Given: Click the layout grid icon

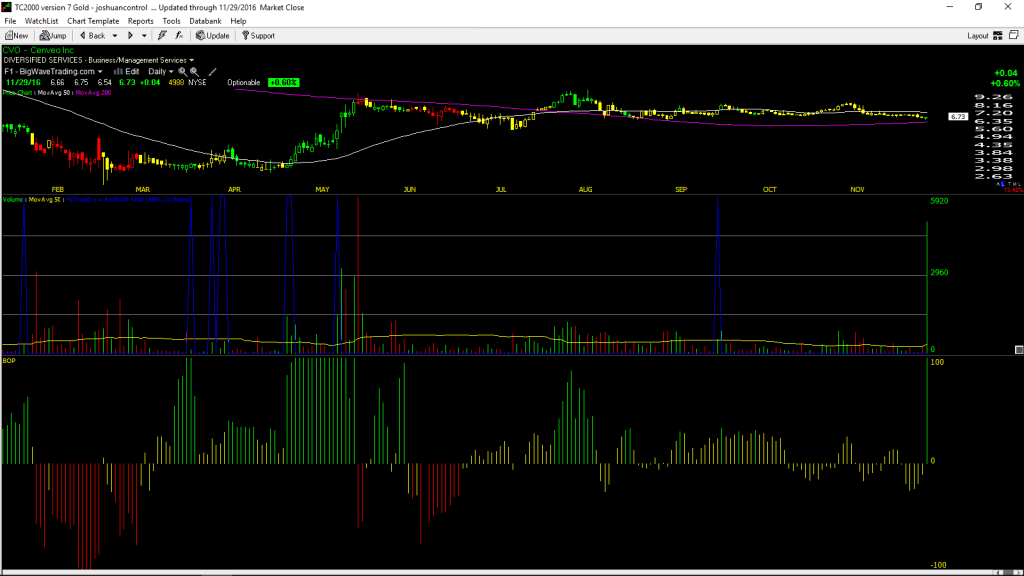Looking at the screenshot, I should [x=998, y=36].
